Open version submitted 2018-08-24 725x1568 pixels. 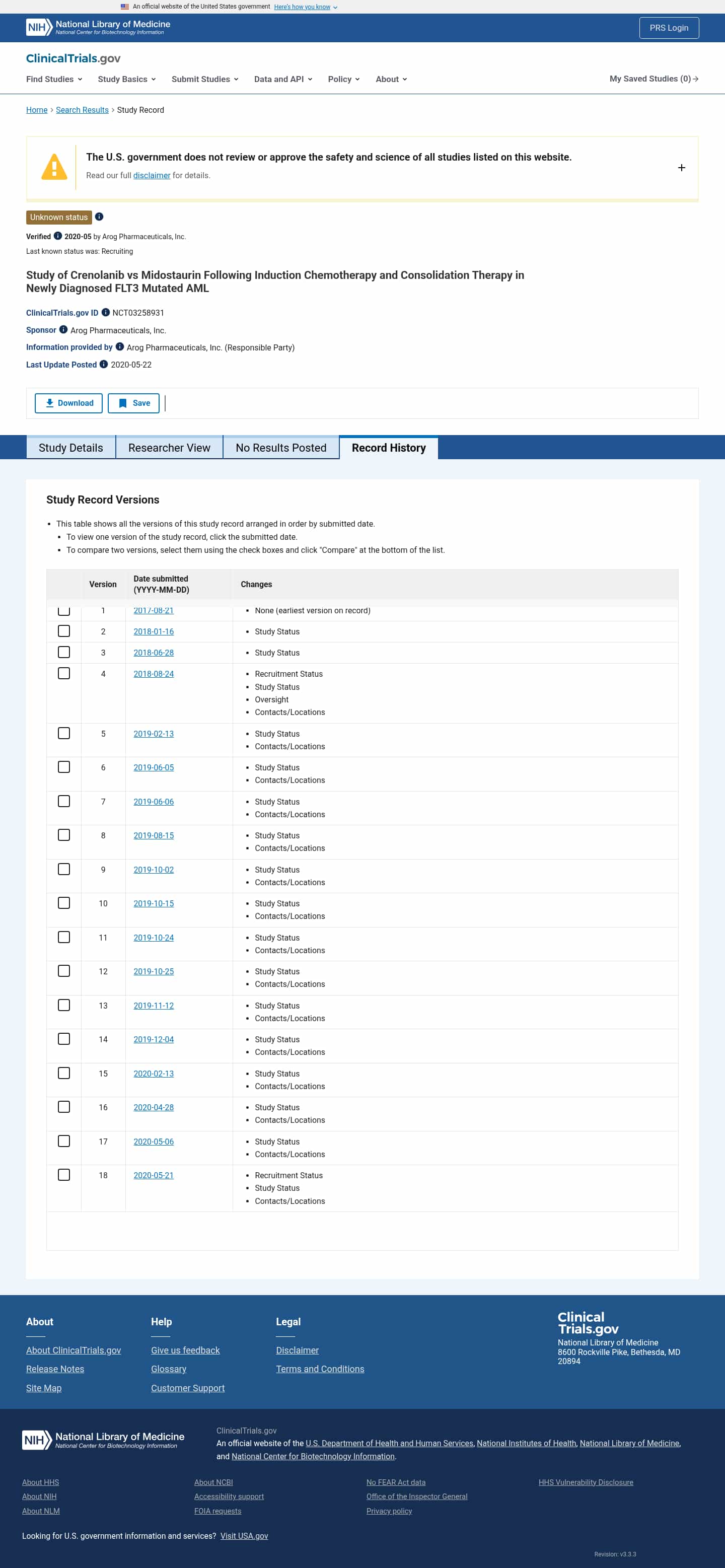[x=154, y=674]
